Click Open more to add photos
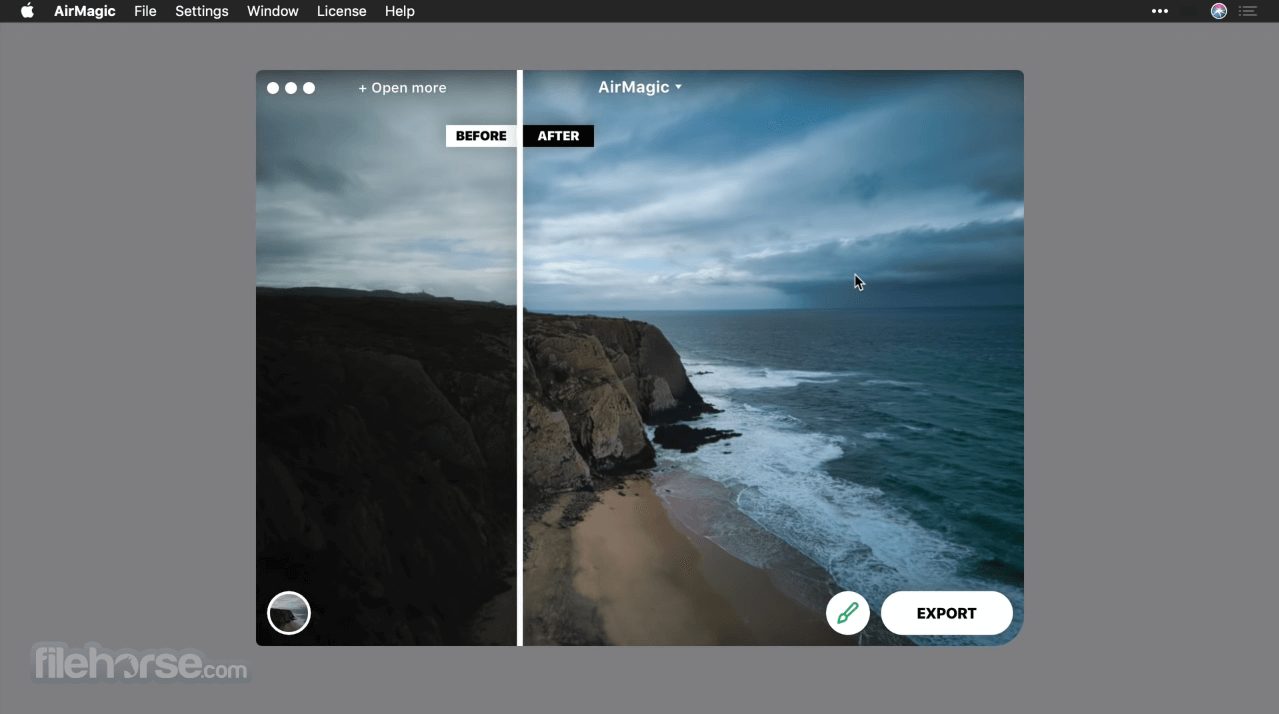Viewport: 1279px width, 714px height. click(402, 87)
